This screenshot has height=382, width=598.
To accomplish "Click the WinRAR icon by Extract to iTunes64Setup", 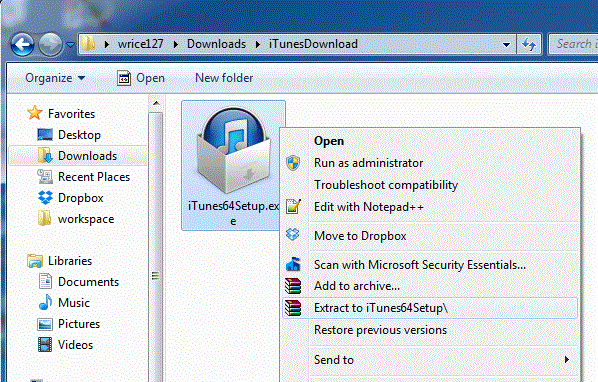I will tap(293, 308).
